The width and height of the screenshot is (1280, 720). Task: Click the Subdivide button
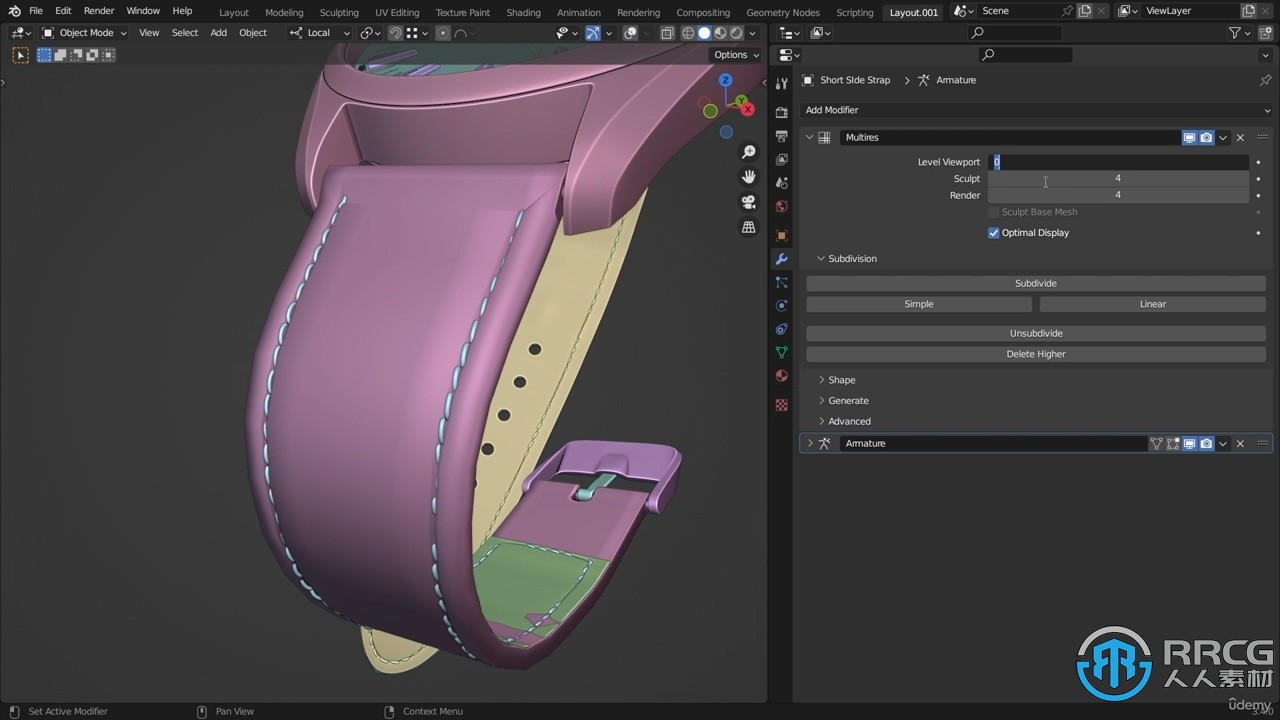(x=1036, y=284)
